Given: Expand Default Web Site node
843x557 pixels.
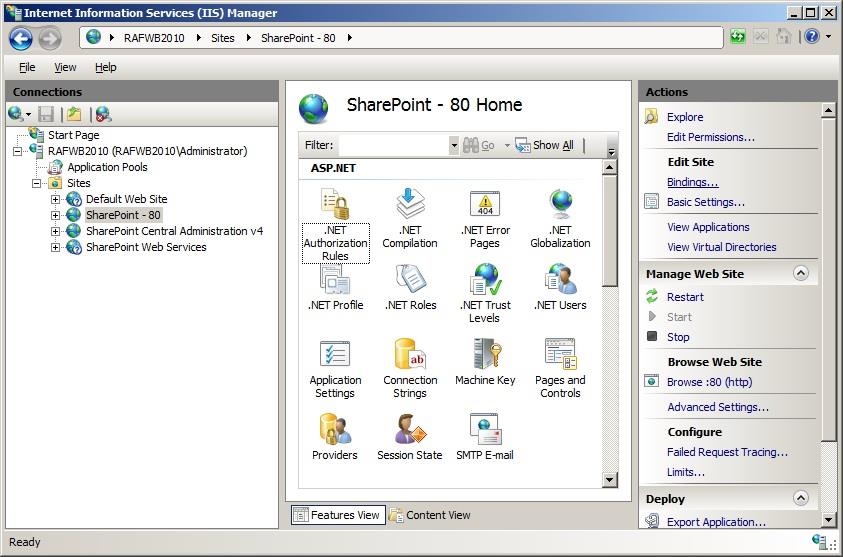Looking at the screenshot, I should [x=55, y=199].
